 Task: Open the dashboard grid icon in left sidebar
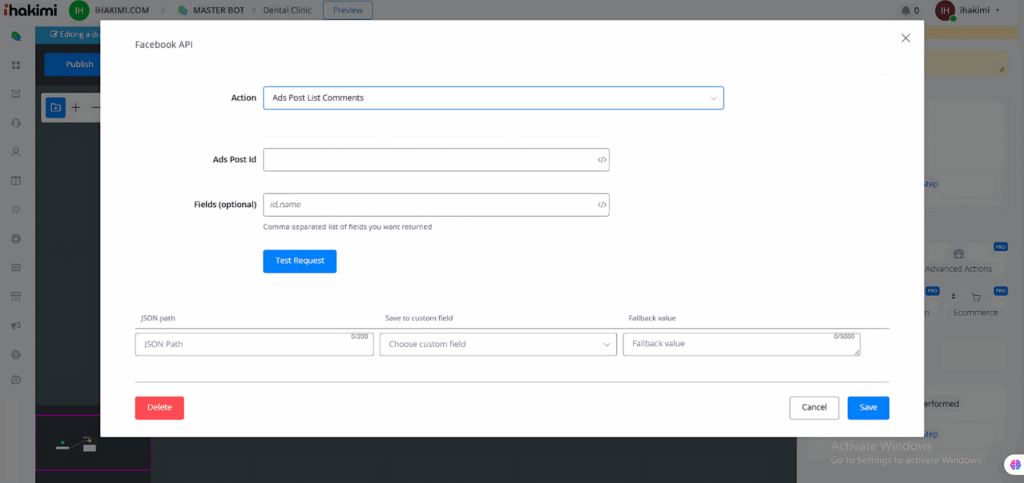tap(16, 65)
